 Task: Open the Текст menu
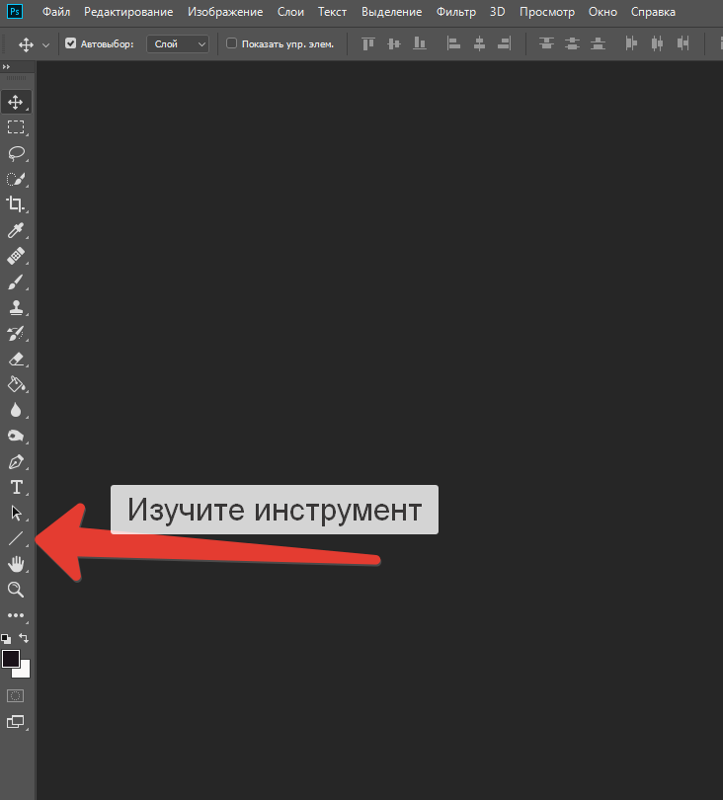(x=332, y=12)
